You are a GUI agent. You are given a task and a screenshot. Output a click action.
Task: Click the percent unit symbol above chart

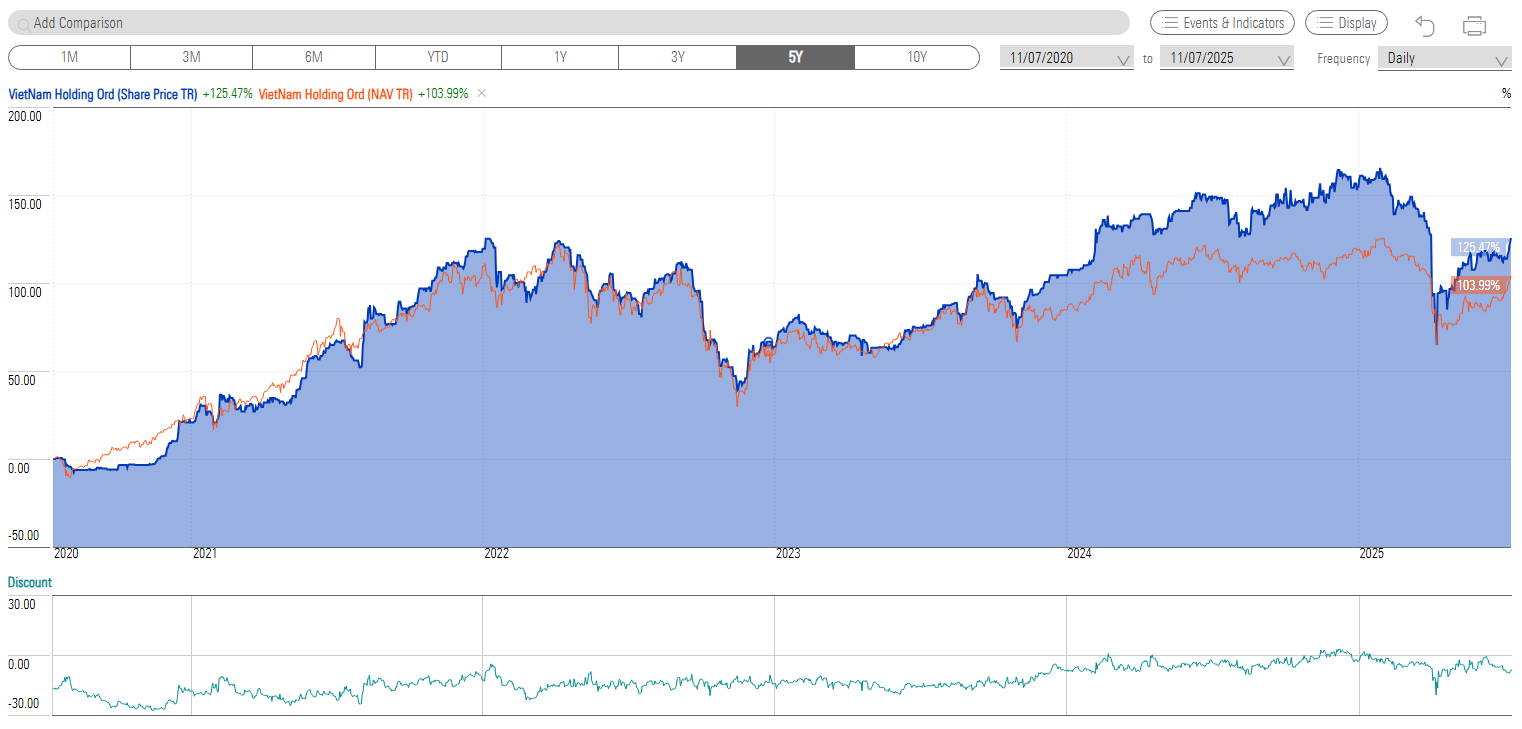(x=1506, y=93)
